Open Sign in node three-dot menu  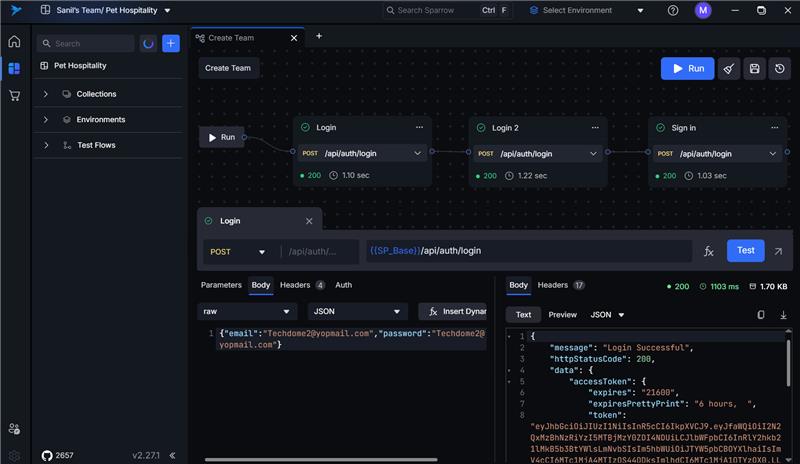tap(774, 128)
